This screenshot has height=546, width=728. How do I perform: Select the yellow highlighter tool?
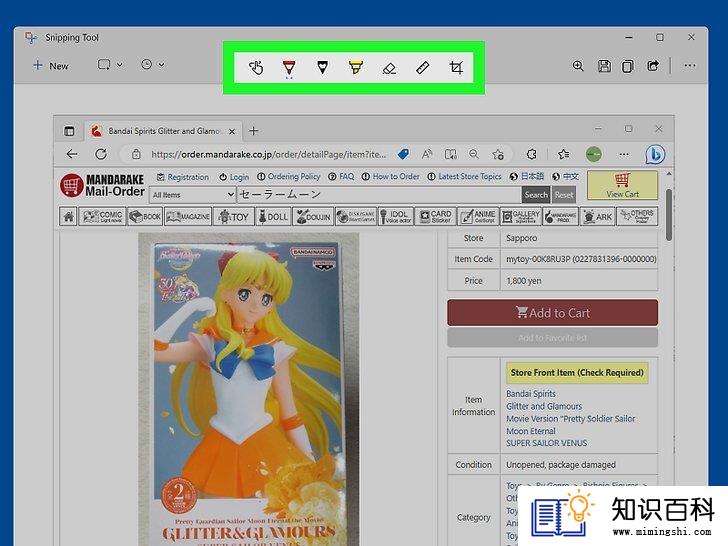(x=356, y=68)
